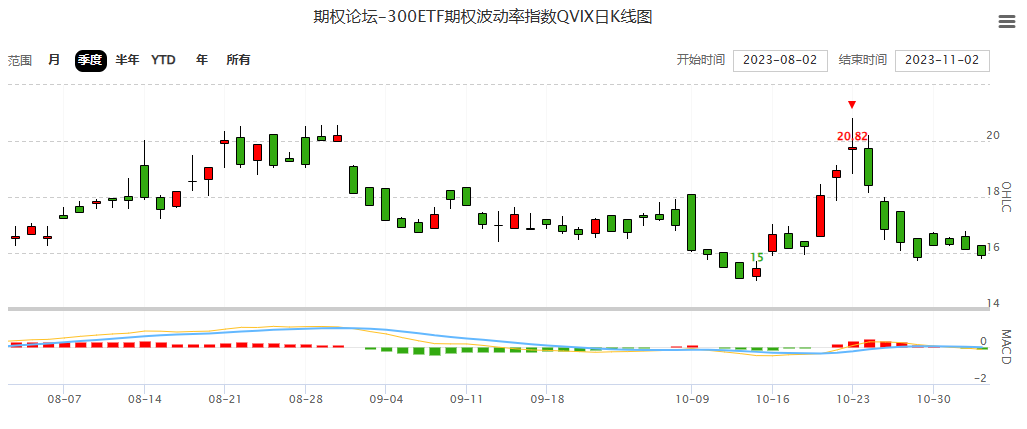The height and width of the screenshot is (429, 1027).
Task: Select the 半年 range button
Action: coord(127,60)
